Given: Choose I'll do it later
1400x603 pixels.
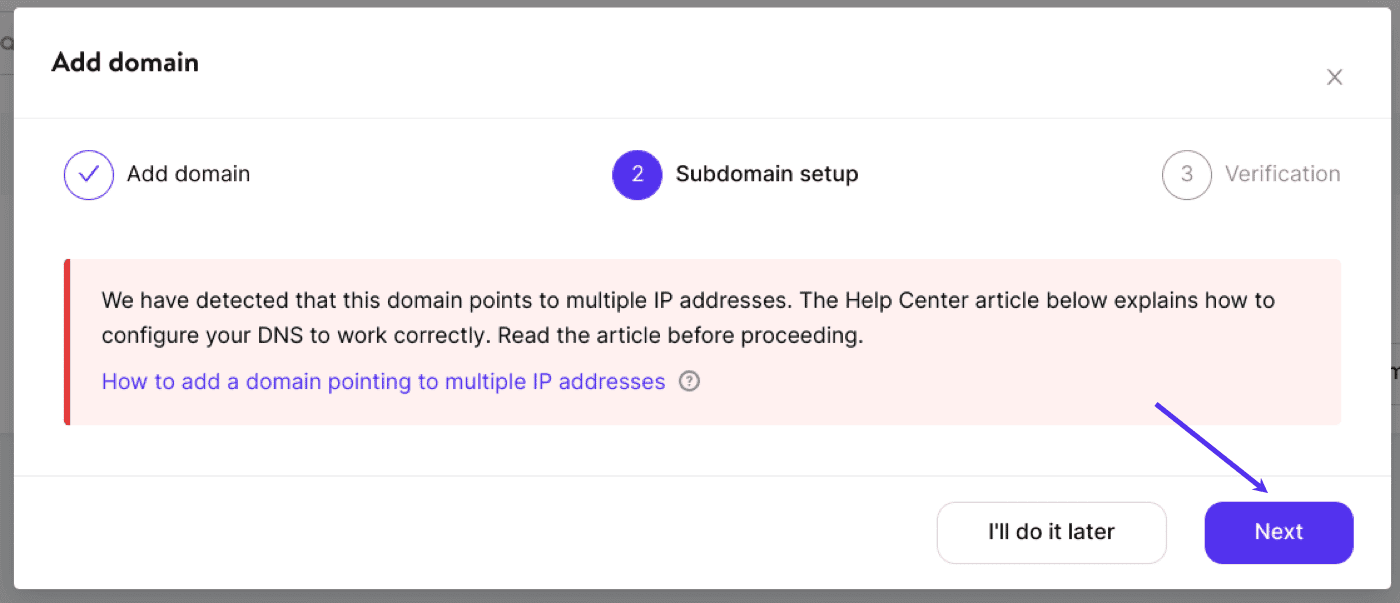Looking at the screenshot, I should tap(1051, 532).
